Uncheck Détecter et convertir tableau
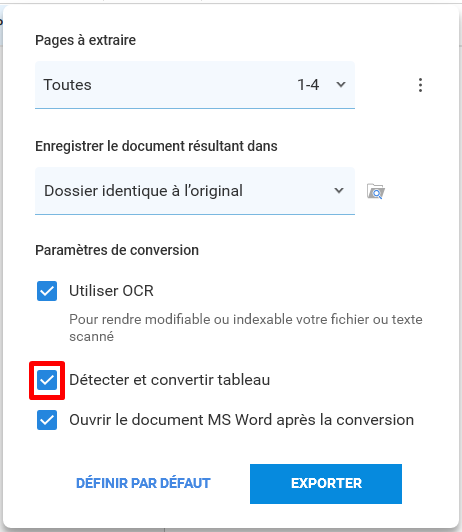 (47, 380)
